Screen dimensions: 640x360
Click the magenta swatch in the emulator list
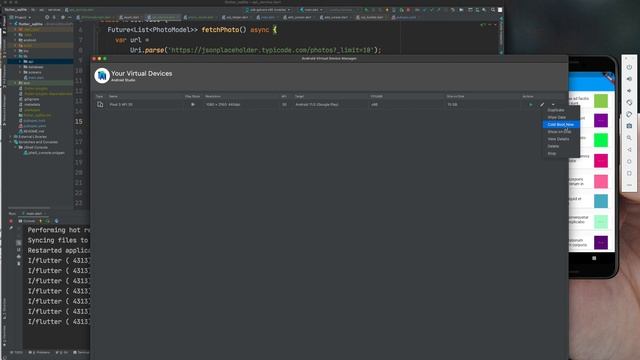[601, 161]
